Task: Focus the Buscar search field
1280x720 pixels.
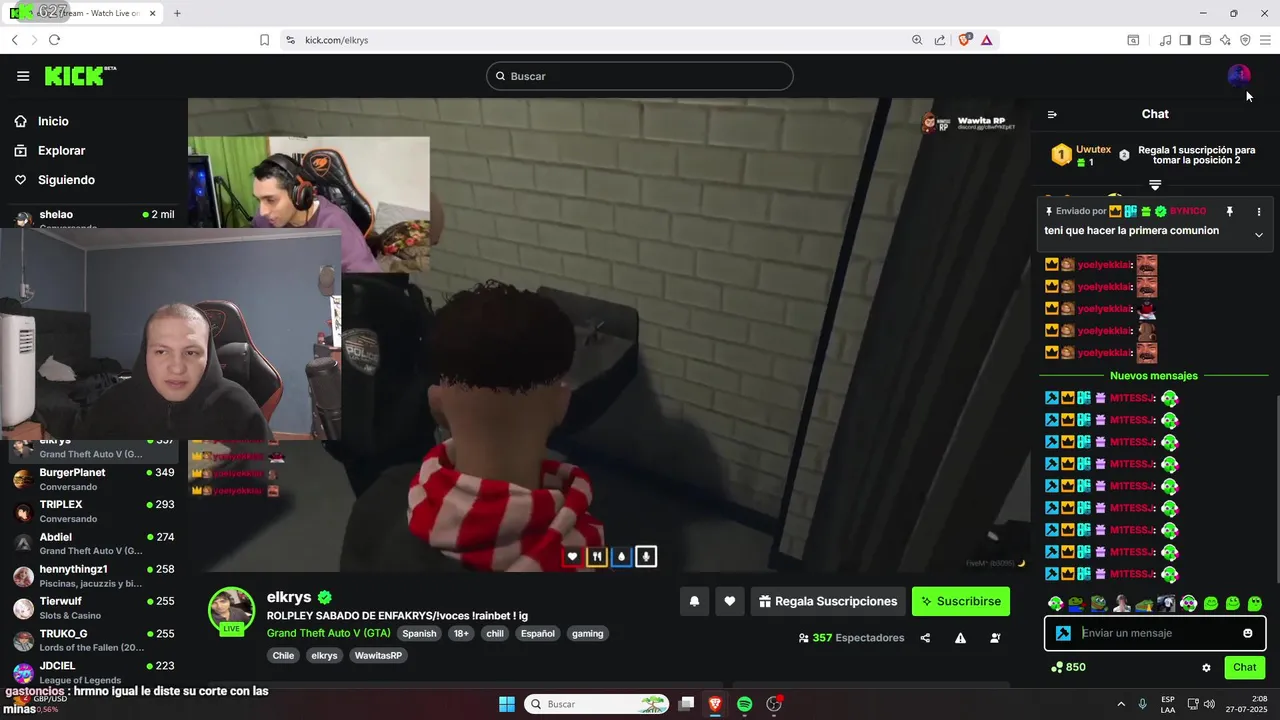Action: pos(640,76)
